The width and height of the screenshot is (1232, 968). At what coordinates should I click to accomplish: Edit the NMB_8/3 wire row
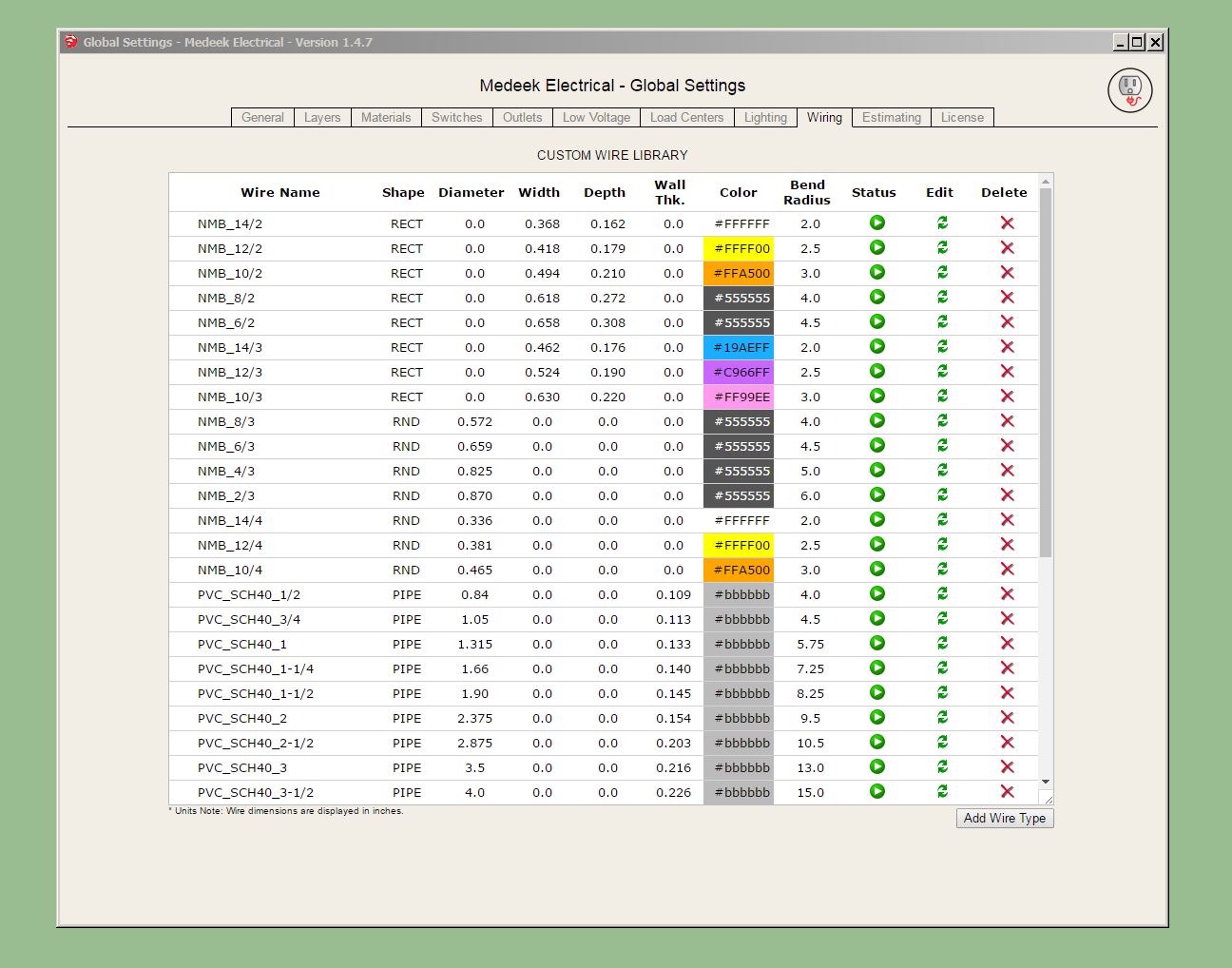(x=942, y=420)
